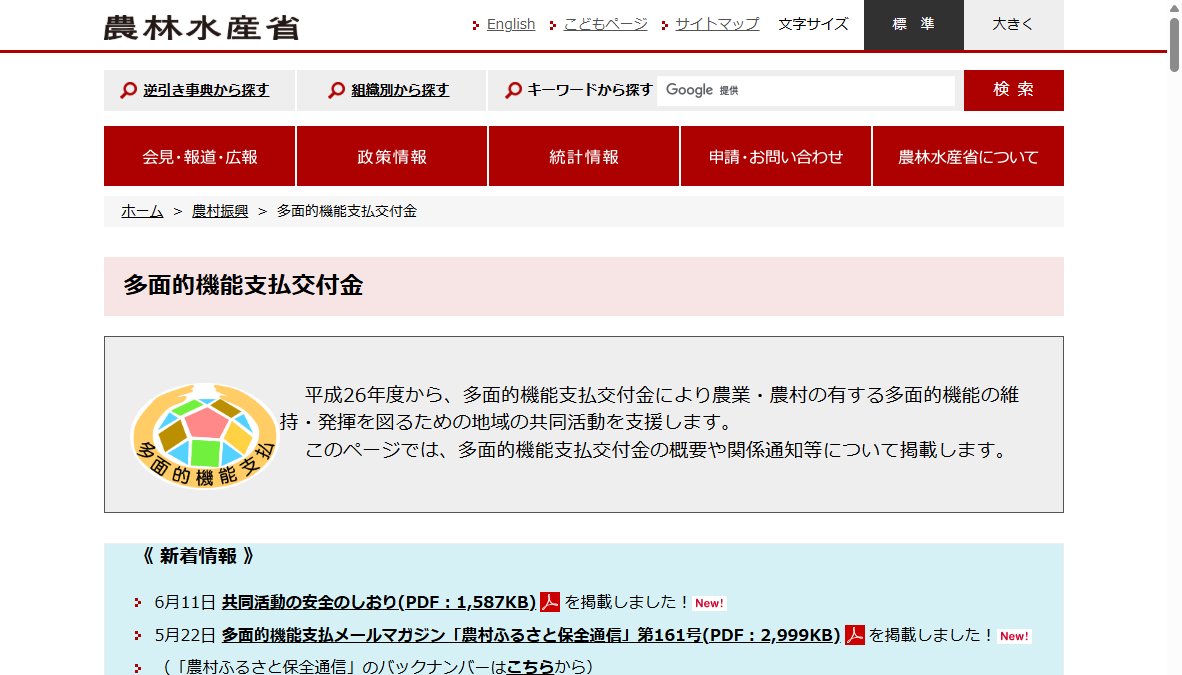Go to ホーム breadcrumb link

[142, 211]
